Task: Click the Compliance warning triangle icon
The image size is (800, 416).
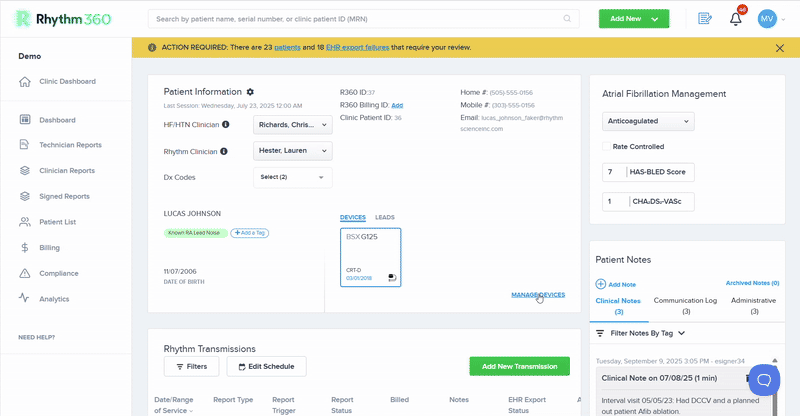Action: 24,273
